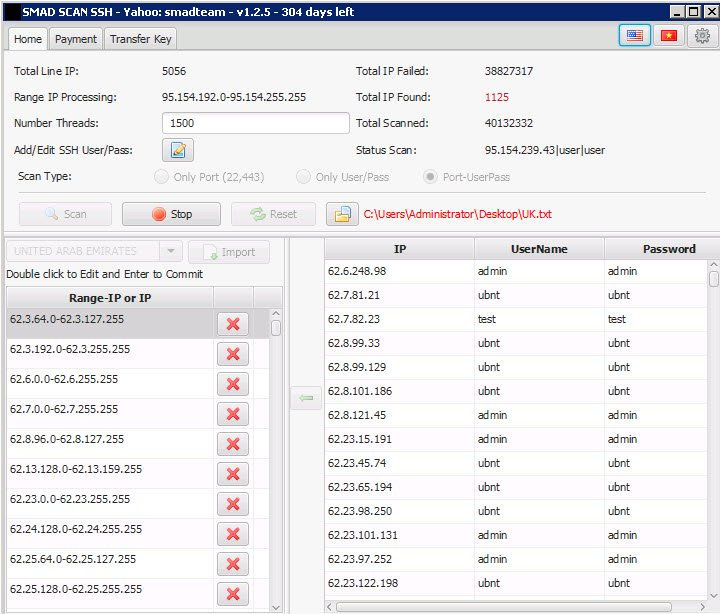
Task: Click the results list scroll down arrow
Action: pos(713,595)
